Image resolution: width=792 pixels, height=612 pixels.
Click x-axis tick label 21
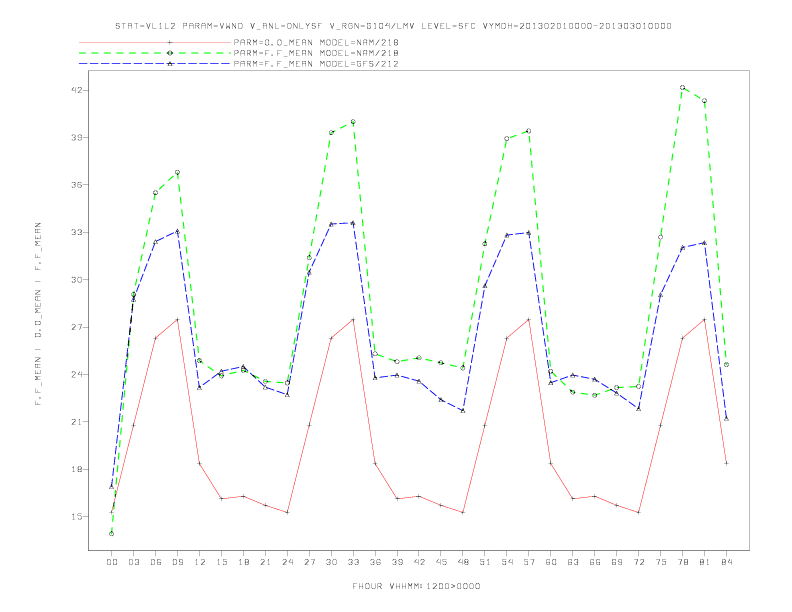tap(265, 562)
